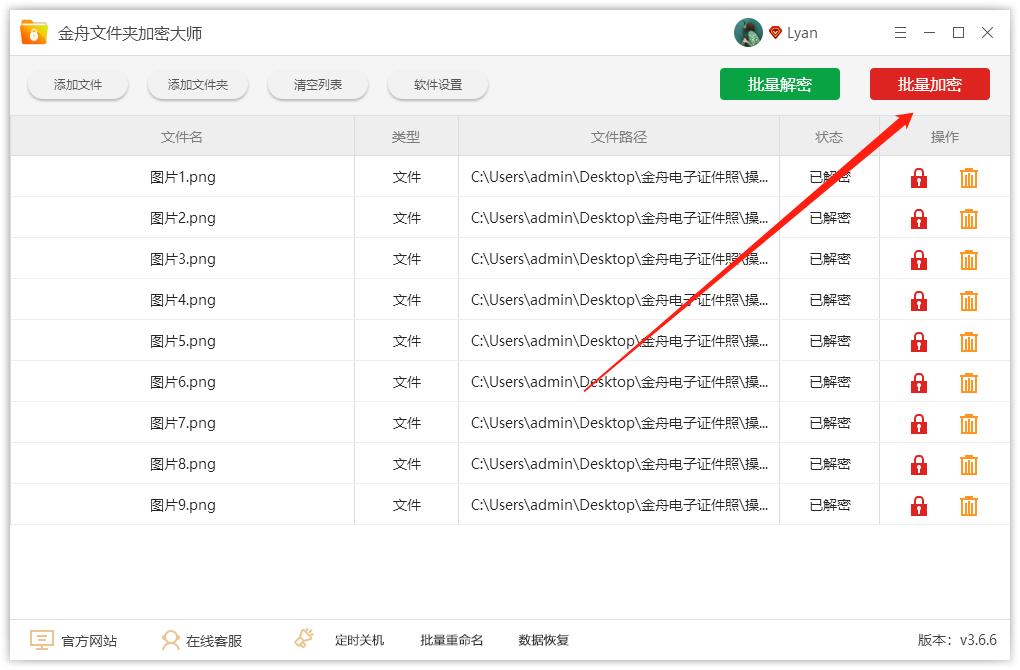The width and height of the screenshot is (1020, 670).
Task: Delete 图片2.png with the trash icon
Action: tap(968, 218)
